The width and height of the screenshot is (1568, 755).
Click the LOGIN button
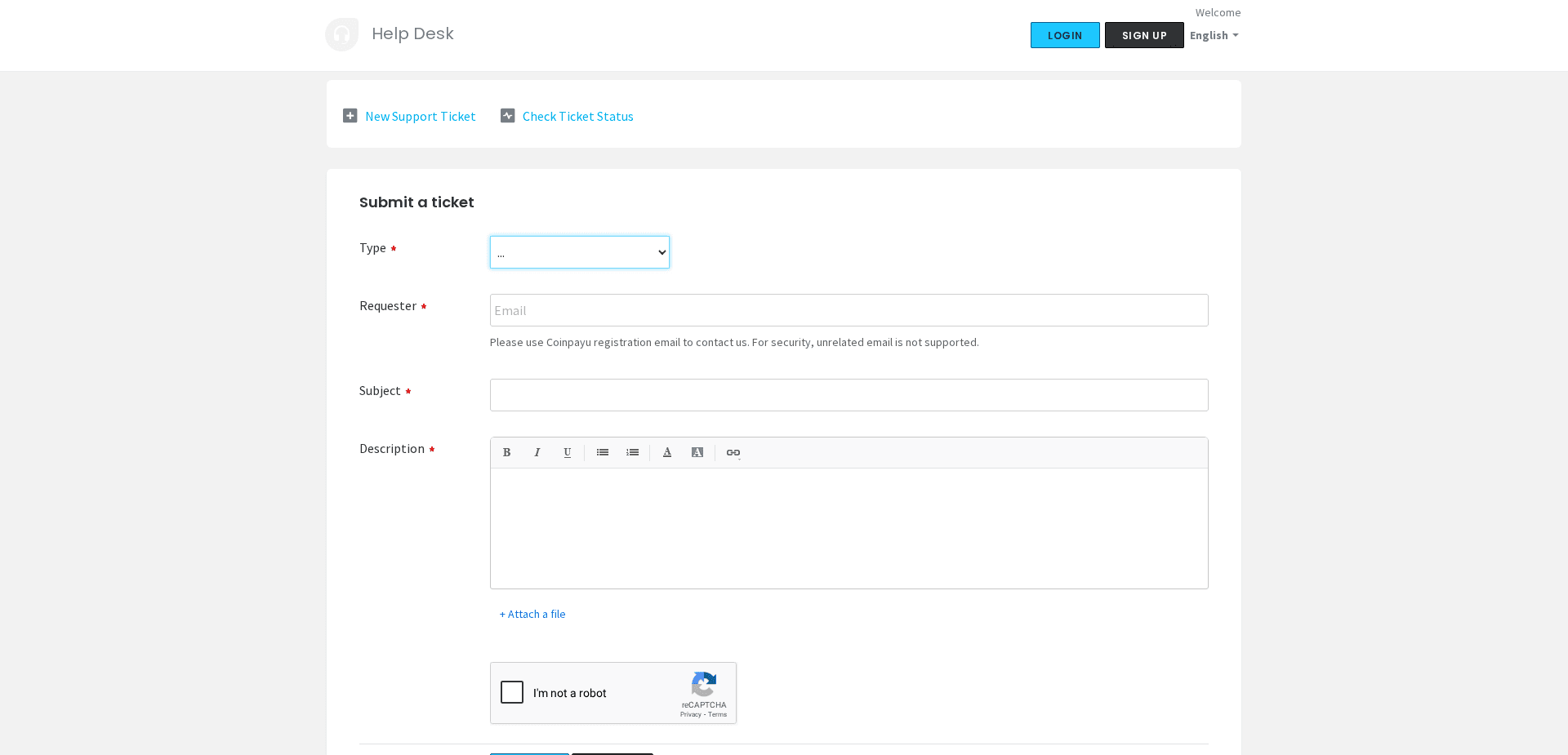(x=1064, y=35)
